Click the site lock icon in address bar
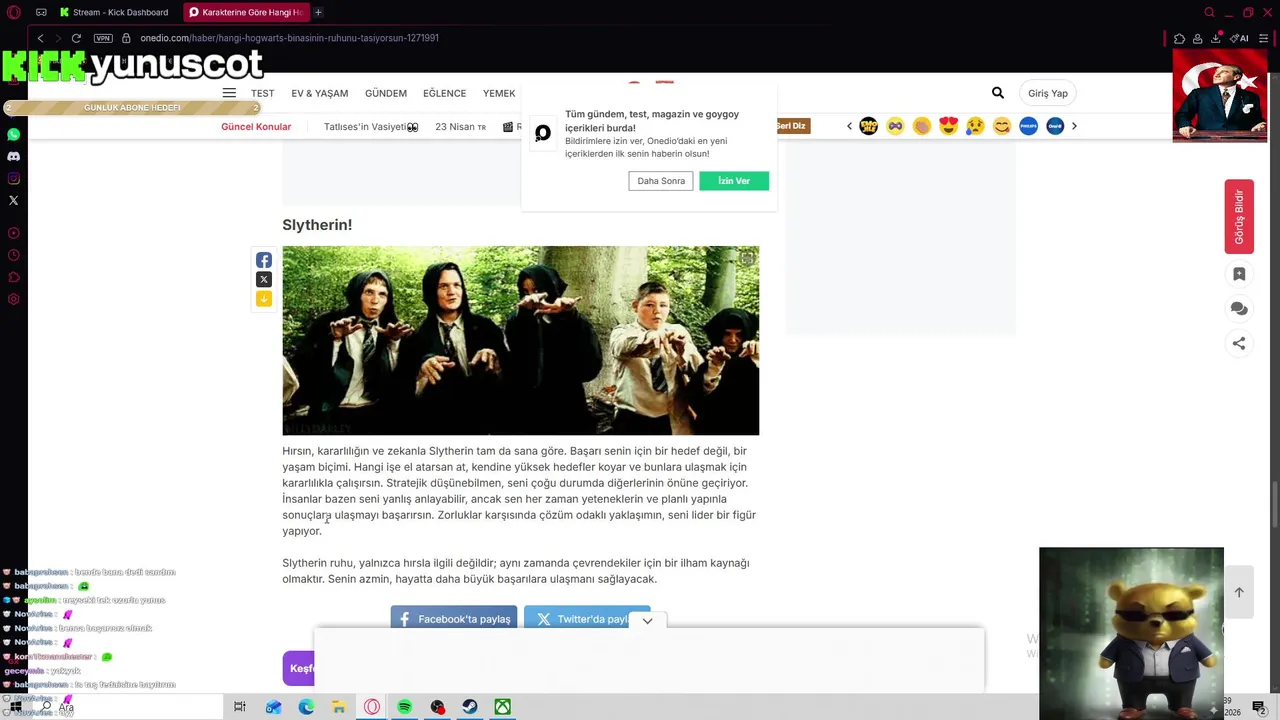1280x720 pixels. (126, 38)
